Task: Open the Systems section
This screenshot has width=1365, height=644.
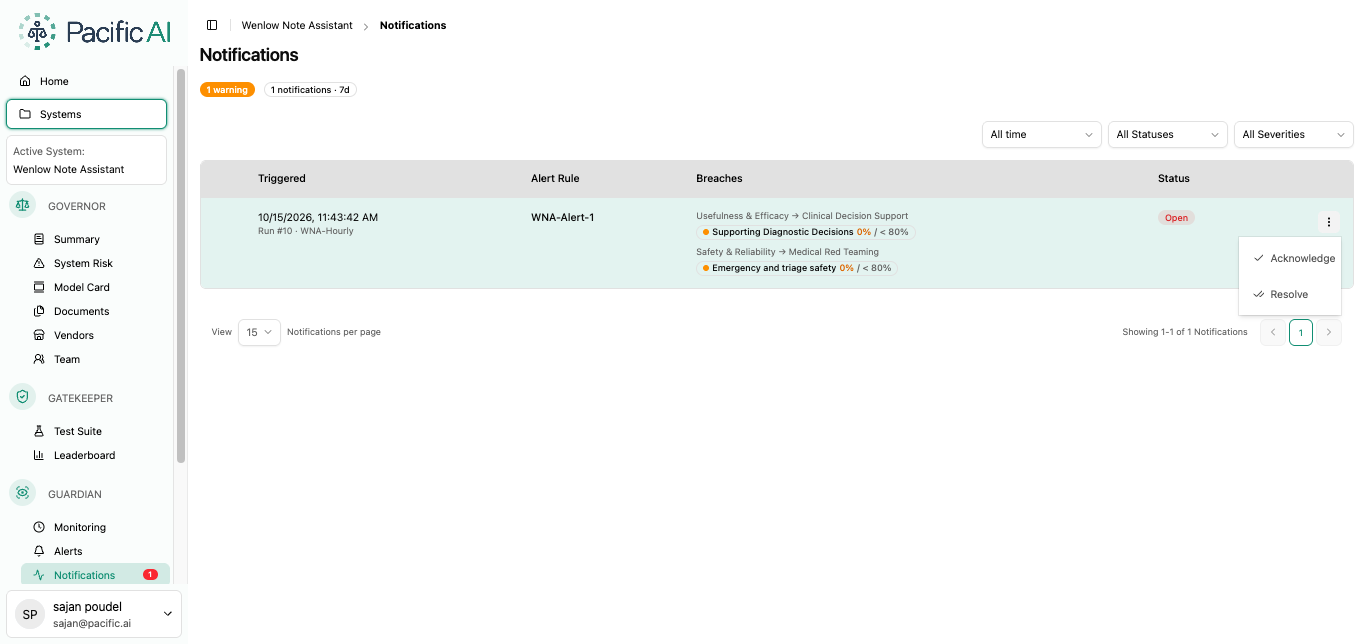Action: 86,114
